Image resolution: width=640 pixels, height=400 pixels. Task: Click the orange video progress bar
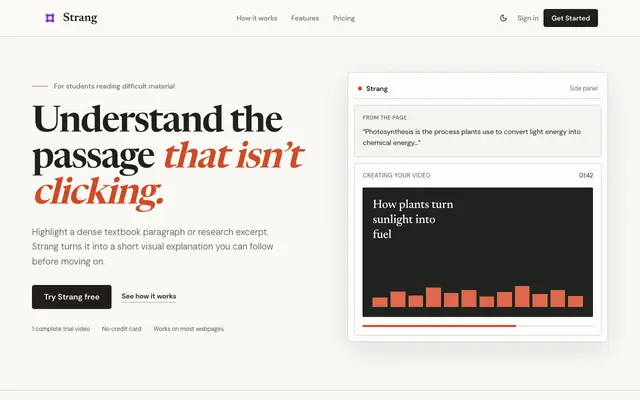click(439, 326)
